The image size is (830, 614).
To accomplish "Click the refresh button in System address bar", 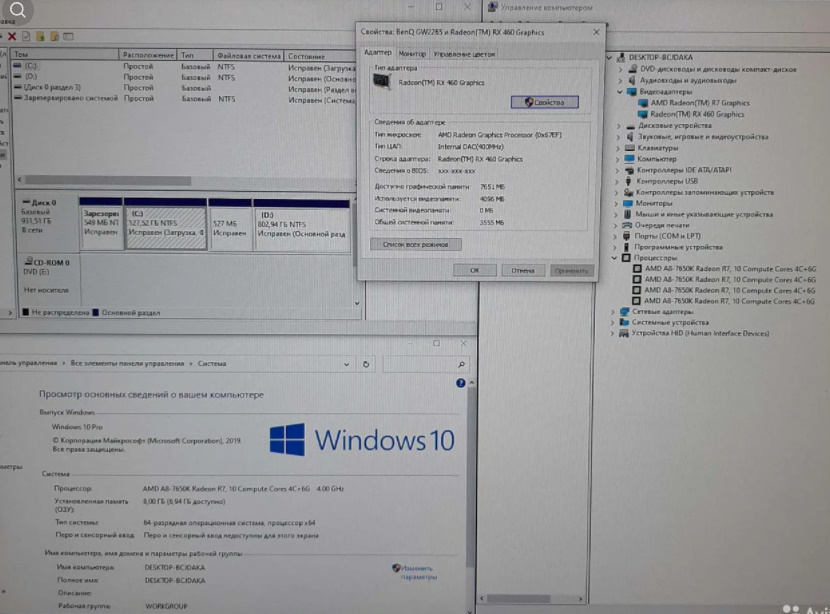I will (366, 364).
